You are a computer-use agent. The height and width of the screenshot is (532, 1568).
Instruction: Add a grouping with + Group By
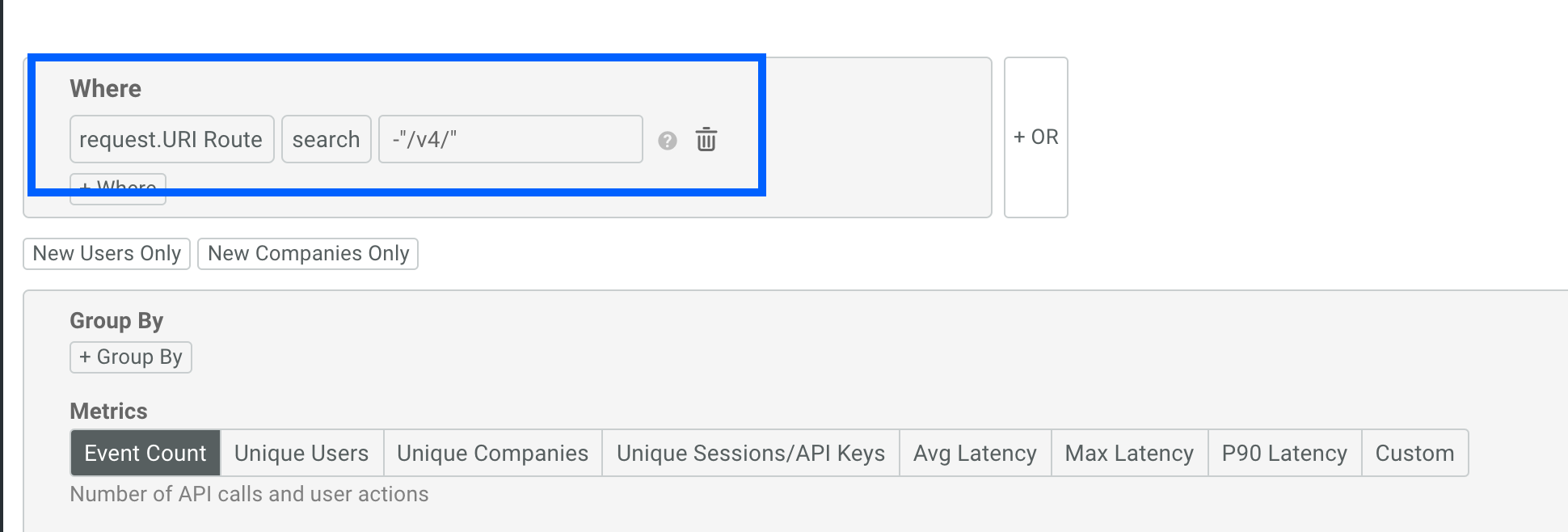click(130, 357)
